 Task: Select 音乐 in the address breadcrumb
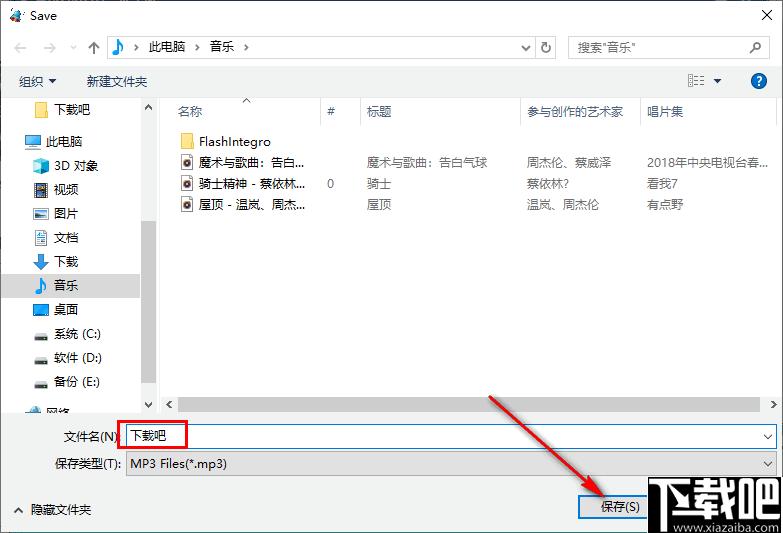coord(222,47)
